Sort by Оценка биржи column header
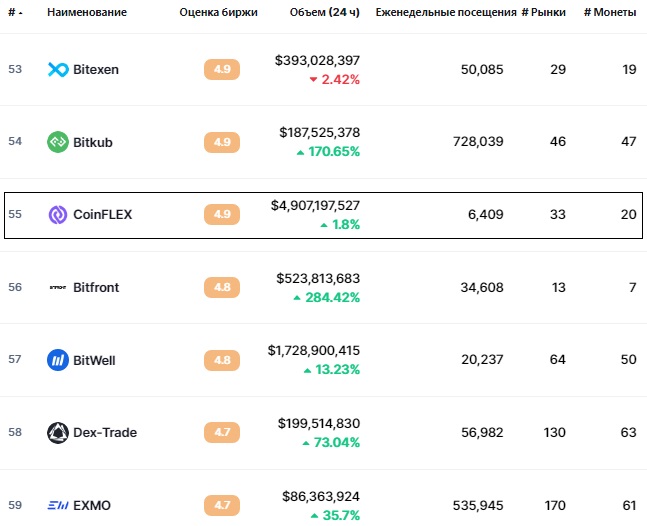Image resolution: width=647 pixels, height=526 pixels. (218, 12)
